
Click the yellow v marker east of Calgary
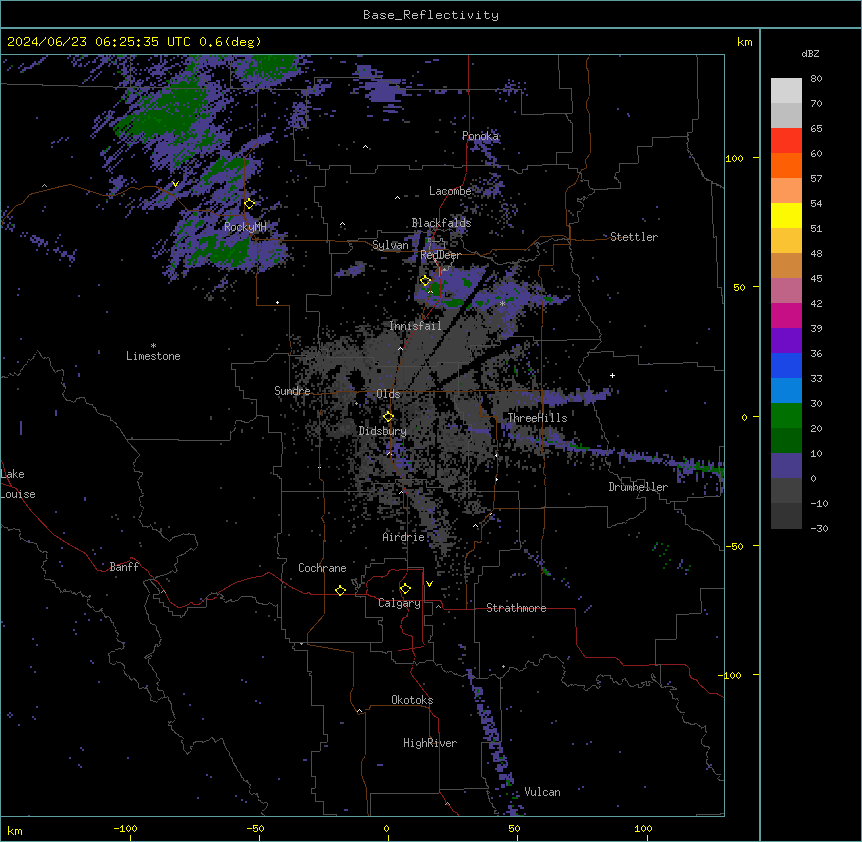429,584
